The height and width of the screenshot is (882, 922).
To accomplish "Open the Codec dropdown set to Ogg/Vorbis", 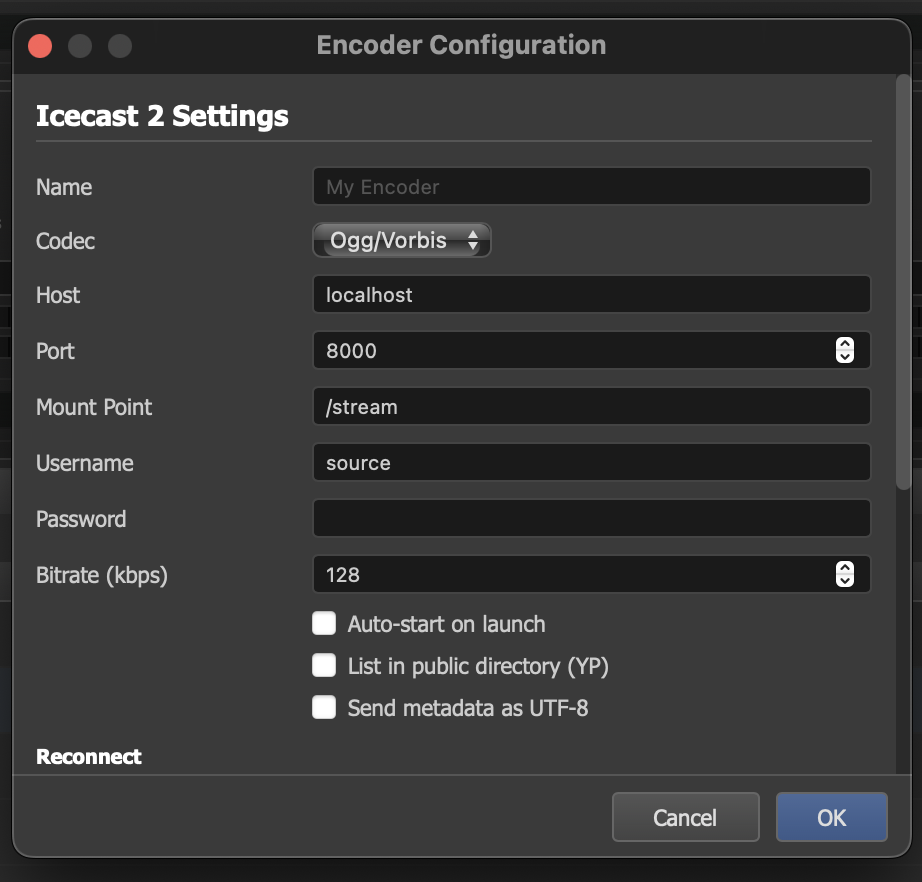I will (x=402, y=240).
